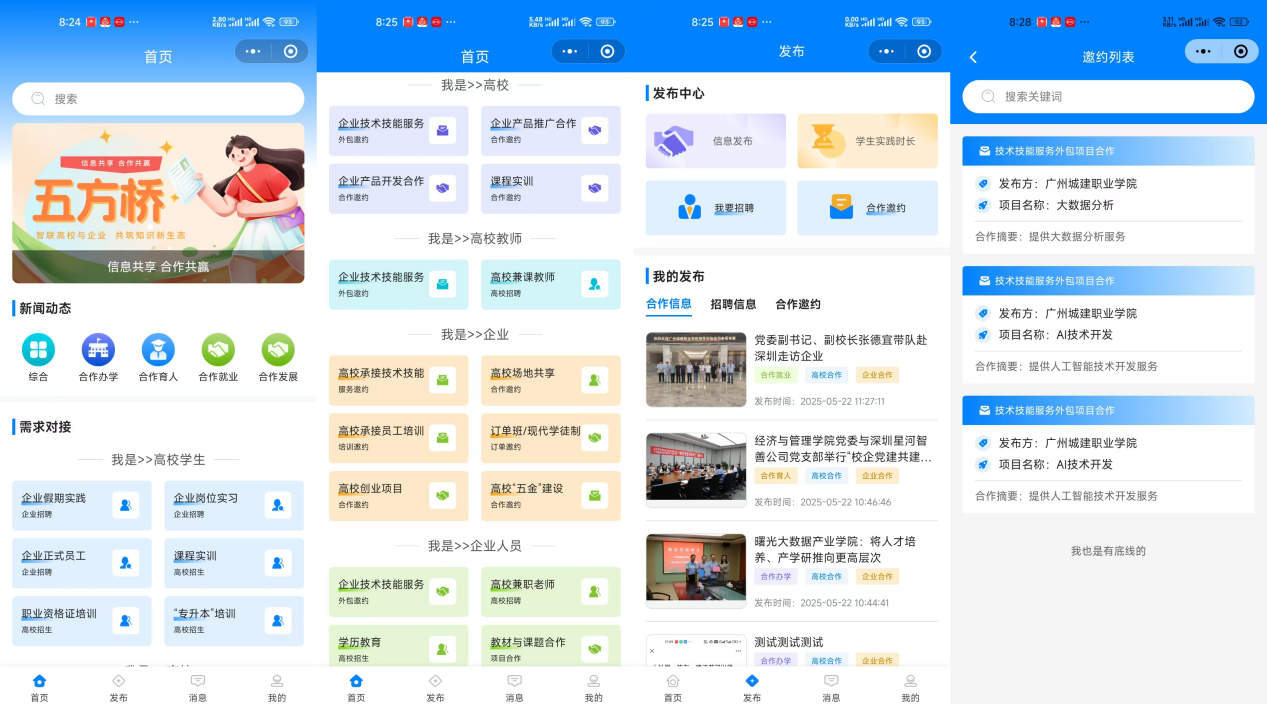Switch to 合作邀约 tab under 我的发布
1267x704 pixels.
coord(797,304)
